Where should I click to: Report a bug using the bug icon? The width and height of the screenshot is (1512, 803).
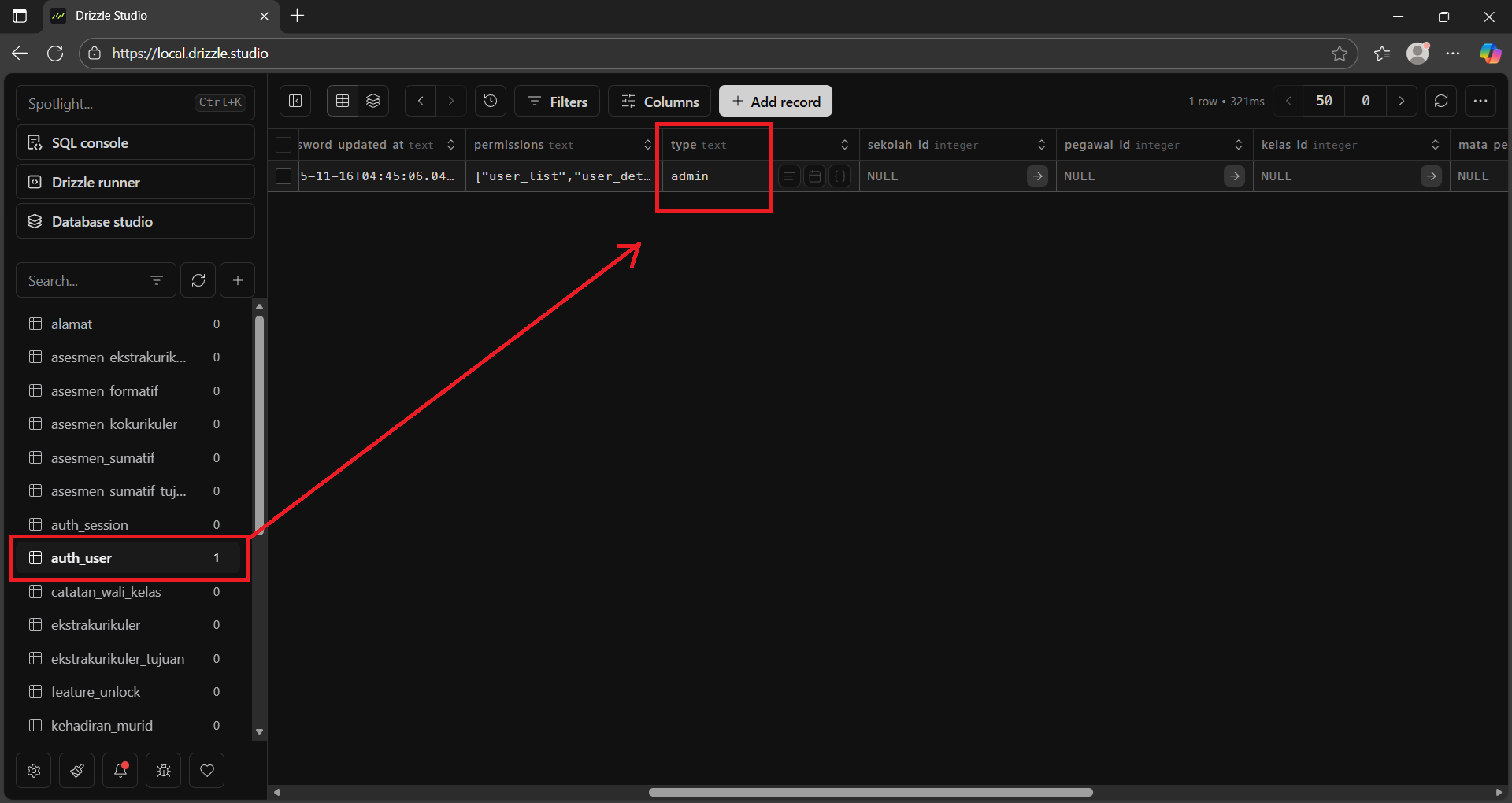click(163, 770)
